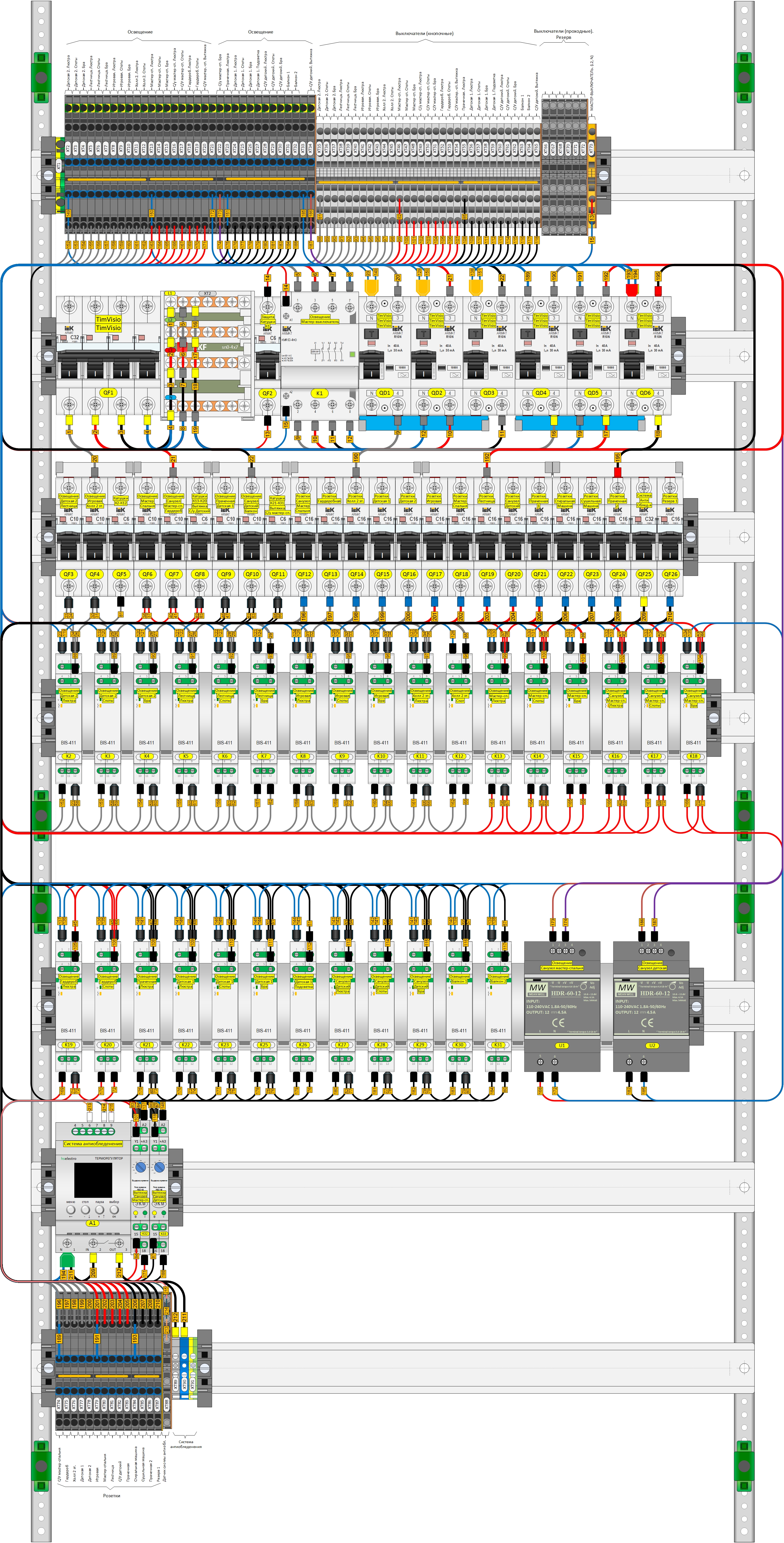Image resolution: width=784 pixels, height=1543 pixels.
Task: Click the Мастер-выключатель label on K1
Action: (320, 322)
